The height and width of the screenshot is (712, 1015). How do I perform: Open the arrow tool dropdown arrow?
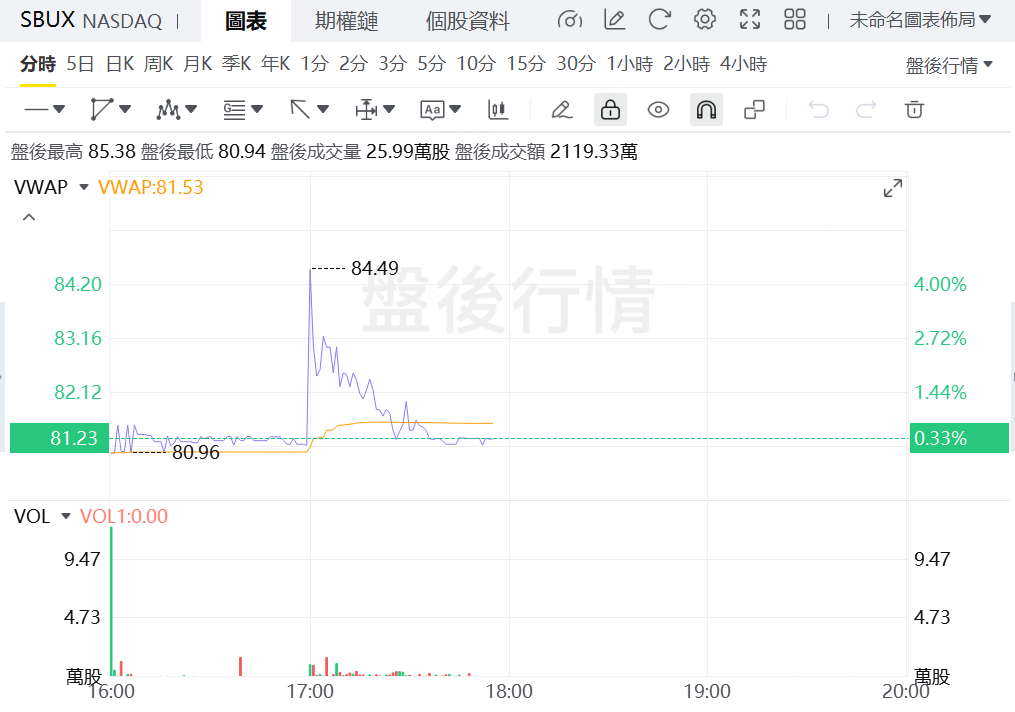[x=323, y=109]
